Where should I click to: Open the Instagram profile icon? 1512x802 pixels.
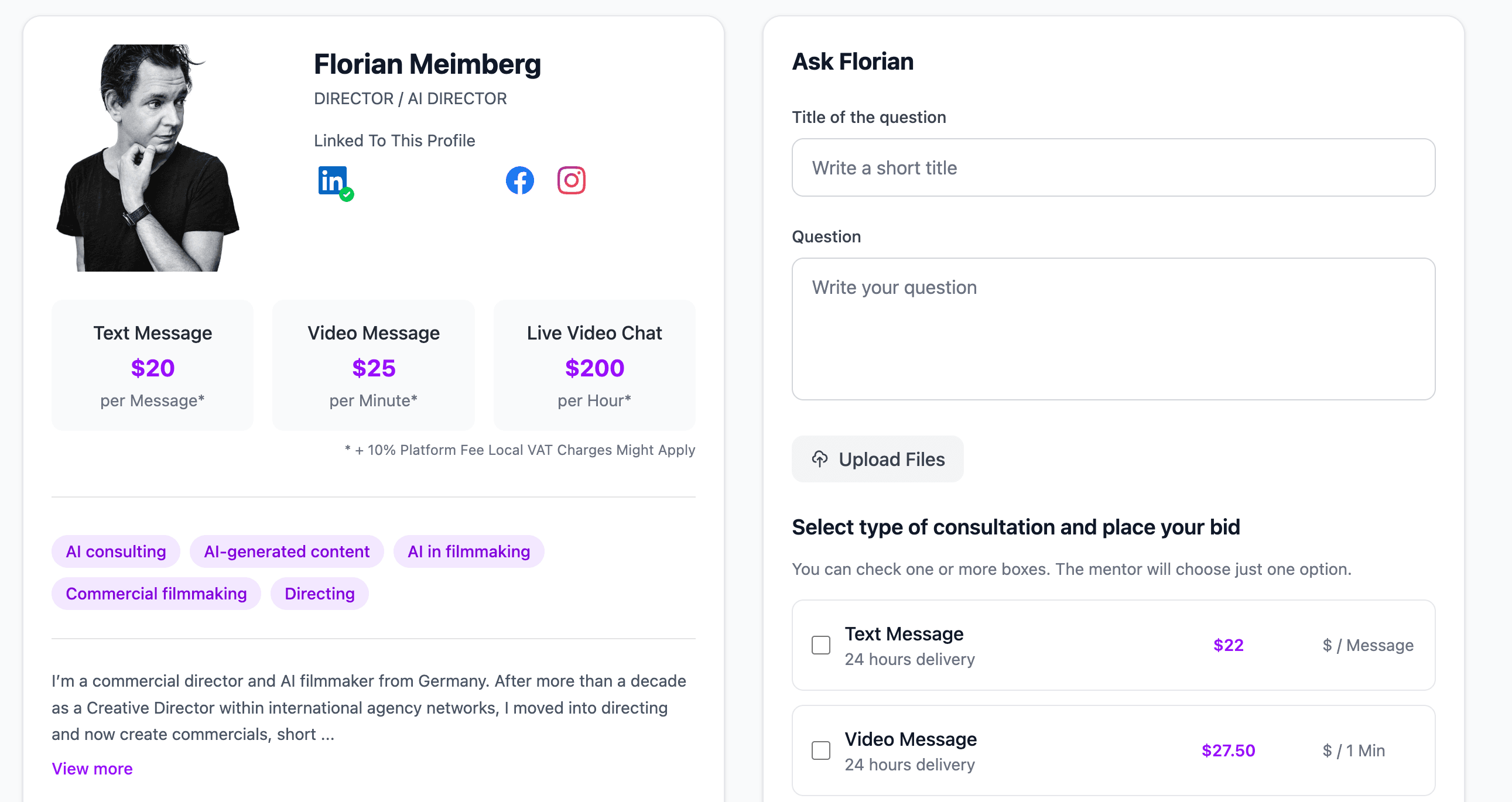[571, 180]
